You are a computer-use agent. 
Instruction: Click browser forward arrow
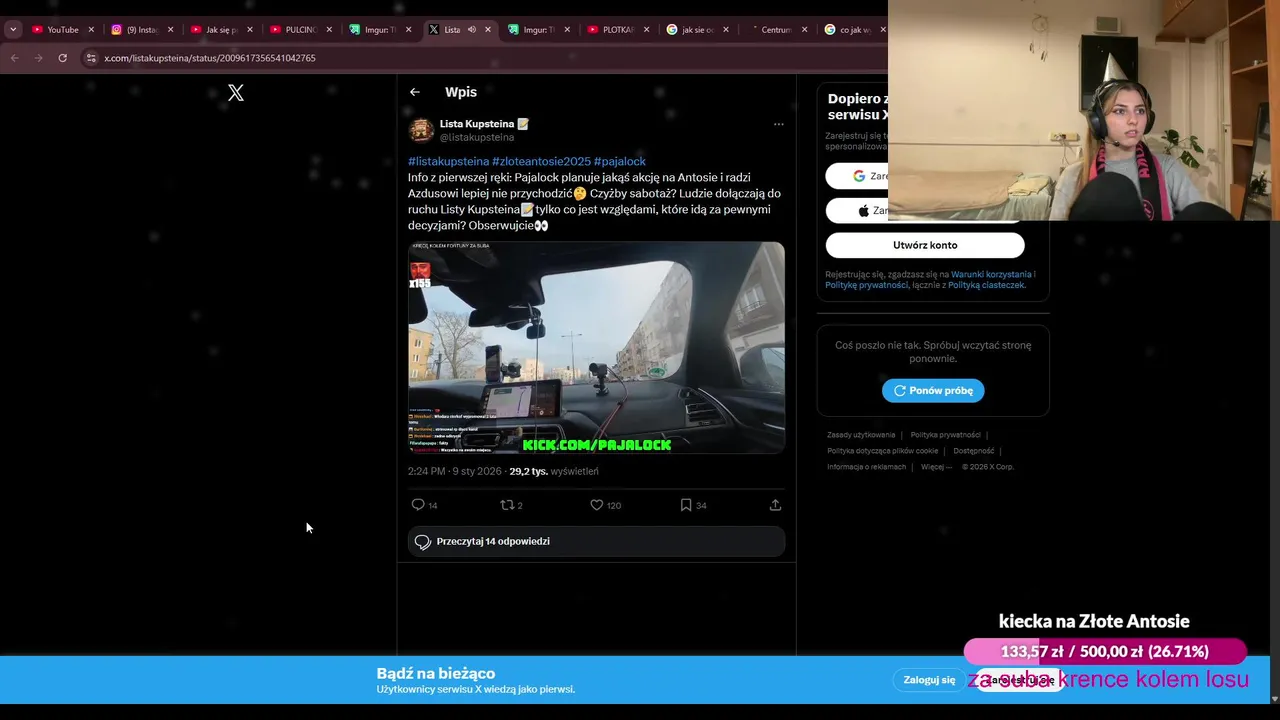38,58
